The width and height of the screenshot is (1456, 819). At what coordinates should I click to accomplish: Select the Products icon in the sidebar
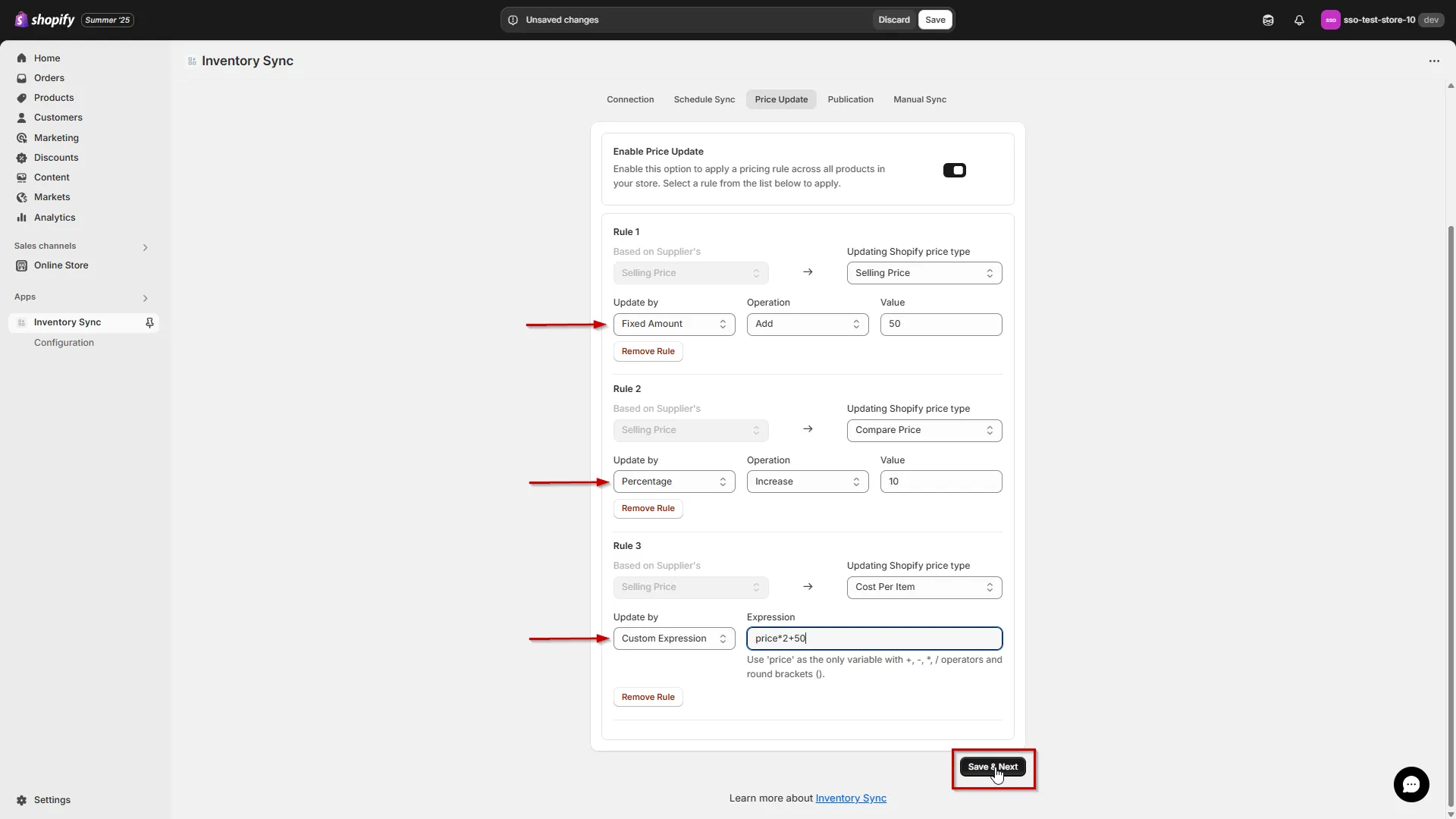coord(21,97)
